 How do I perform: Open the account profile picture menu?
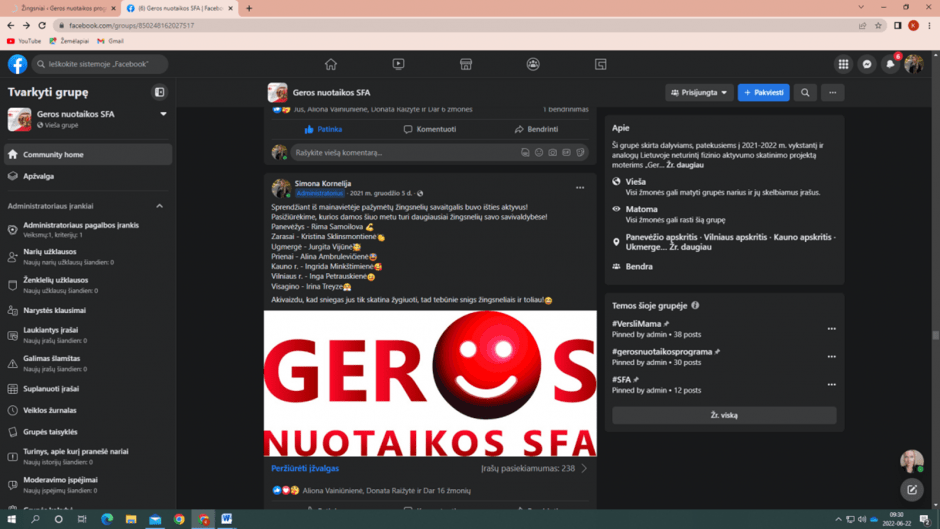[914, 64]
